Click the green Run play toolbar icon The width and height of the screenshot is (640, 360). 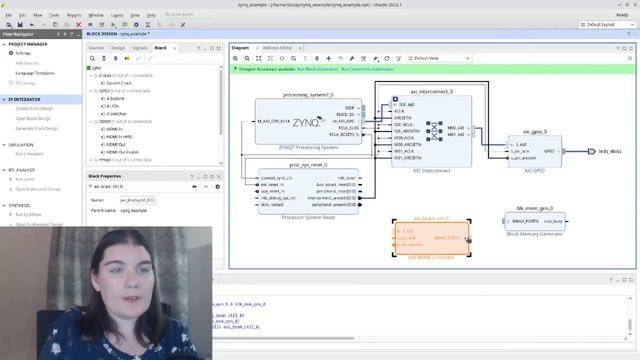click(x=113, y=25)
